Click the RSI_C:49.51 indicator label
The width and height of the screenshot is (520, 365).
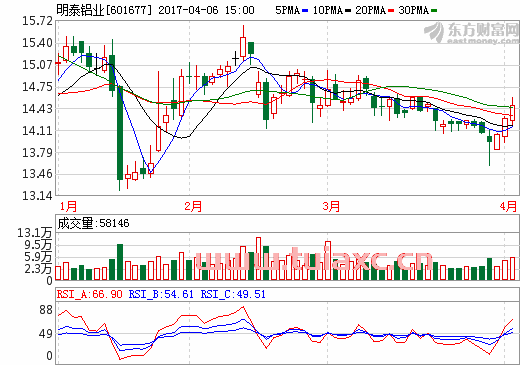(233, 294)
